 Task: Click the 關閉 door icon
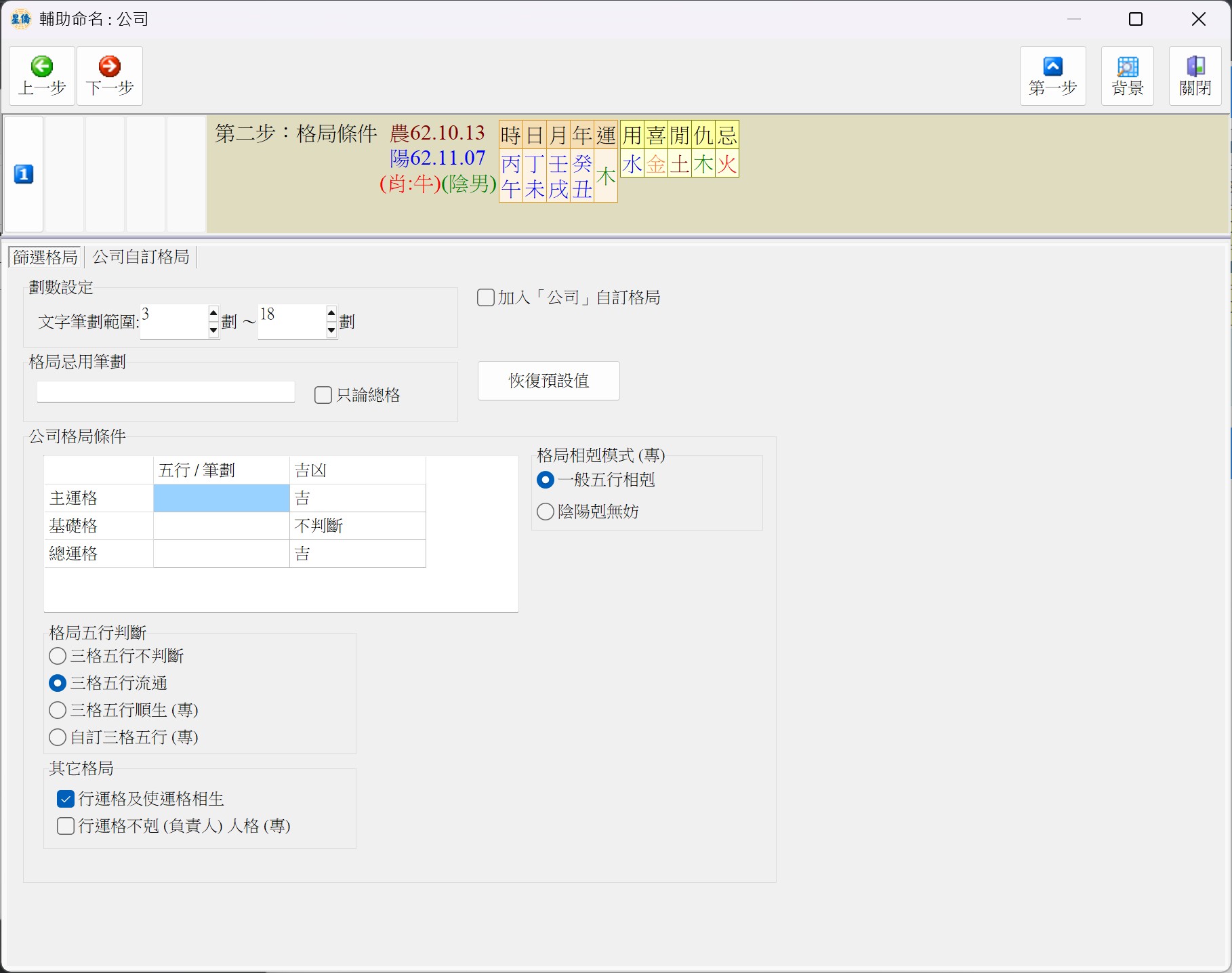(1195, 66)
